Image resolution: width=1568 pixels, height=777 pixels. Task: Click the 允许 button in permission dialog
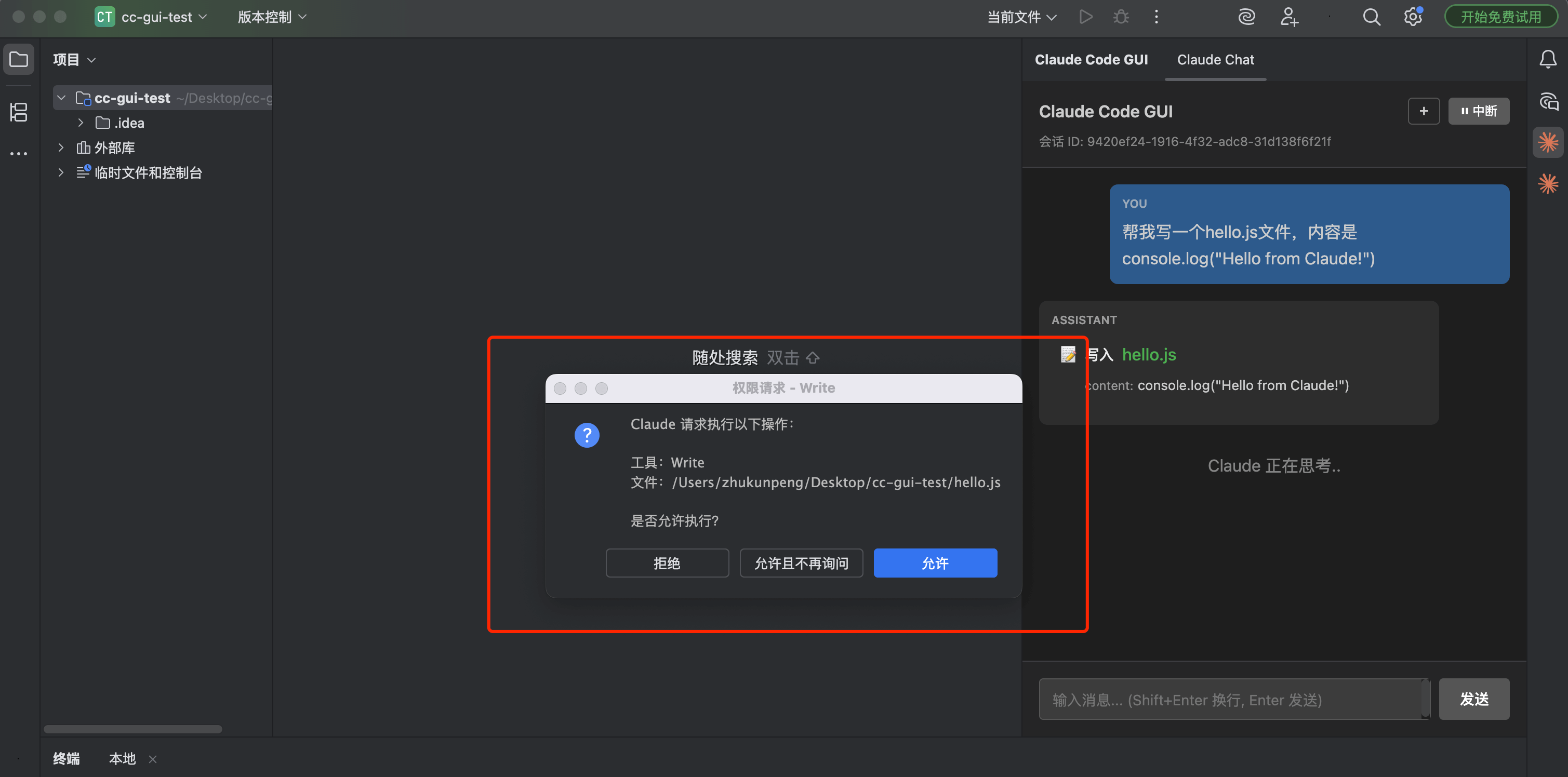[935, 563]
